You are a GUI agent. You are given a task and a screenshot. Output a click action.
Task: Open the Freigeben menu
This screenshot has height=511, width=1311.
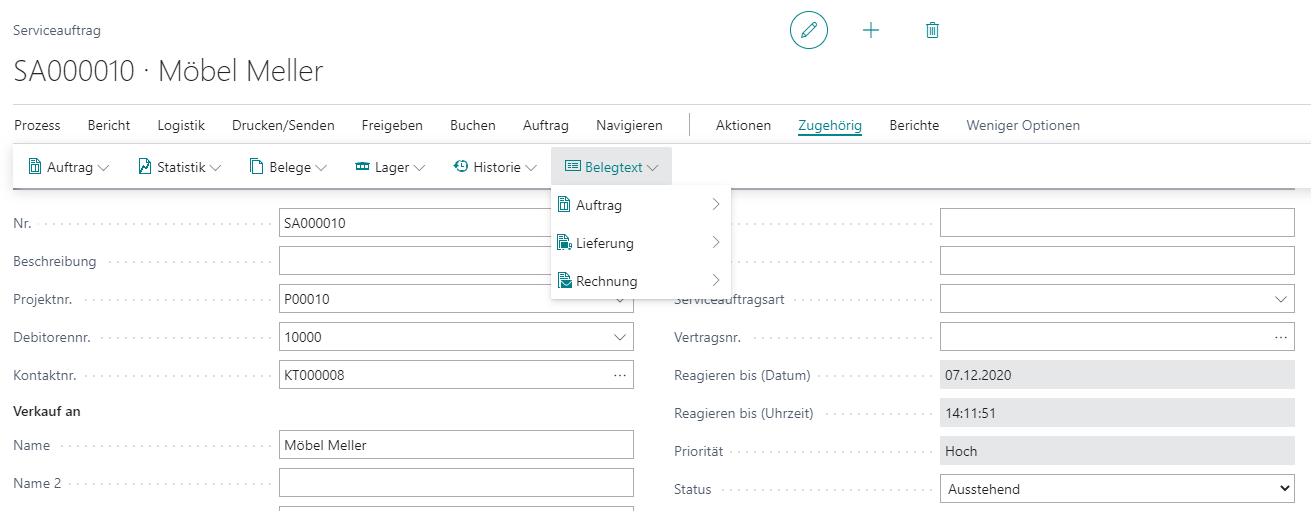392,125
